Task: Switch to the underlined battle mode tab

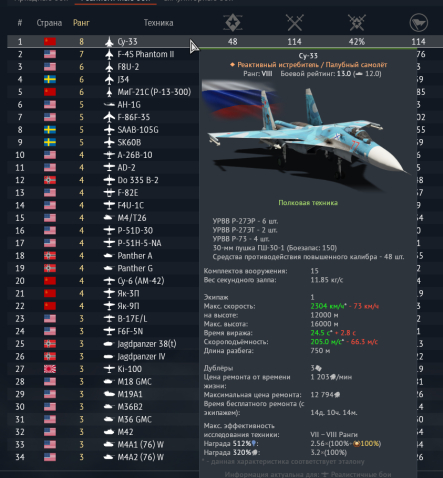Action: tap(115, 1)
